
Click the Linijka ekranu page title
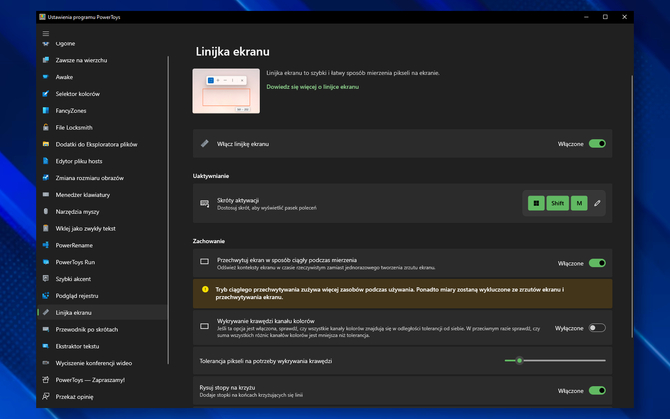pos(232,52)
